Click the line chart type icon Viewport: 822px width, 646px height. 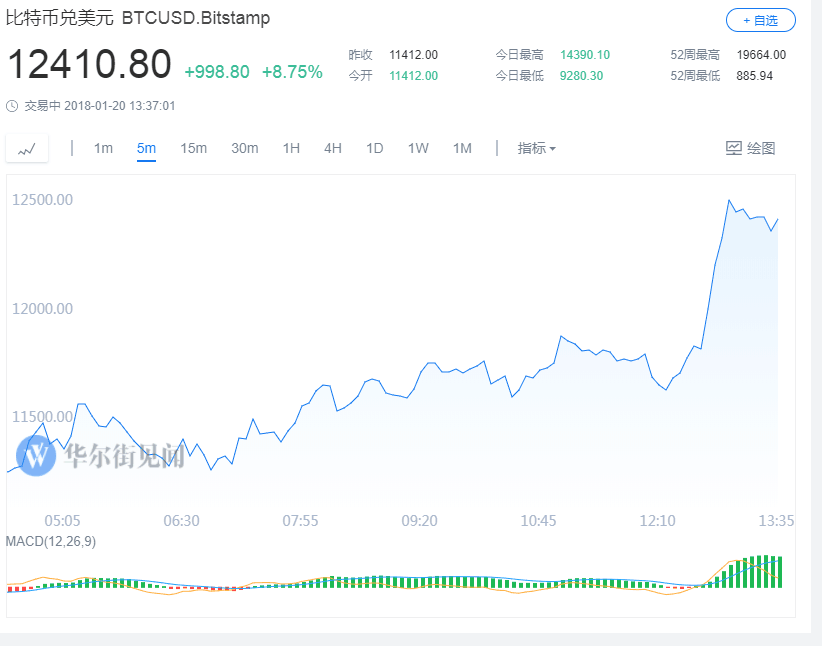coord(27,149)
